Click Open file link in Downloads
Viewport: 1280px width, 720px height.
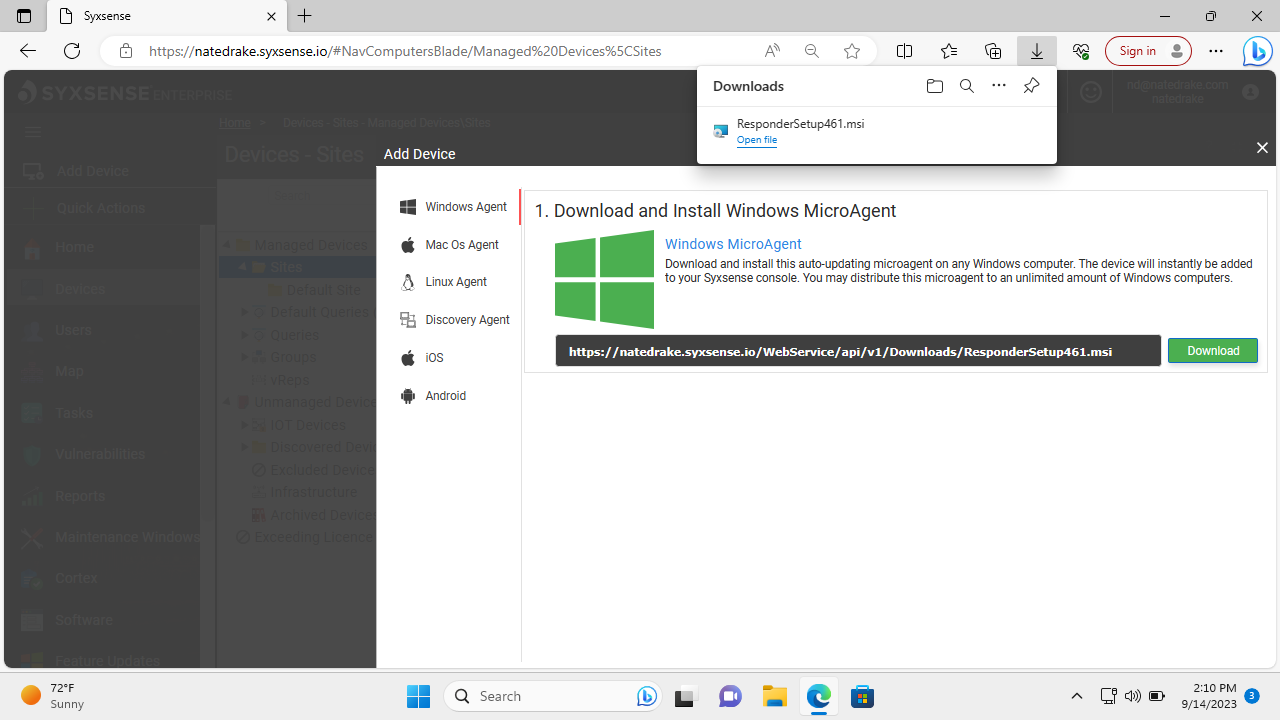coord(757,140)
